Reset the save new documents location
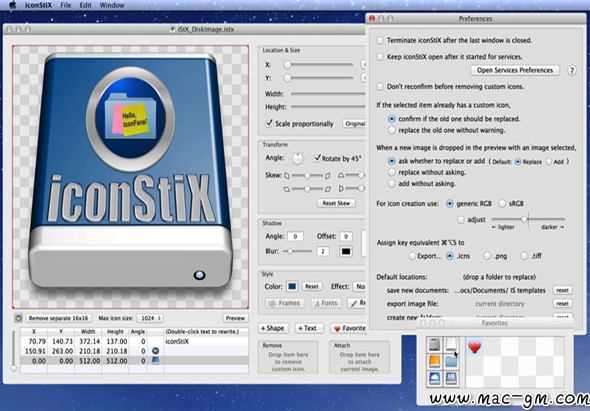 point(563,291)
